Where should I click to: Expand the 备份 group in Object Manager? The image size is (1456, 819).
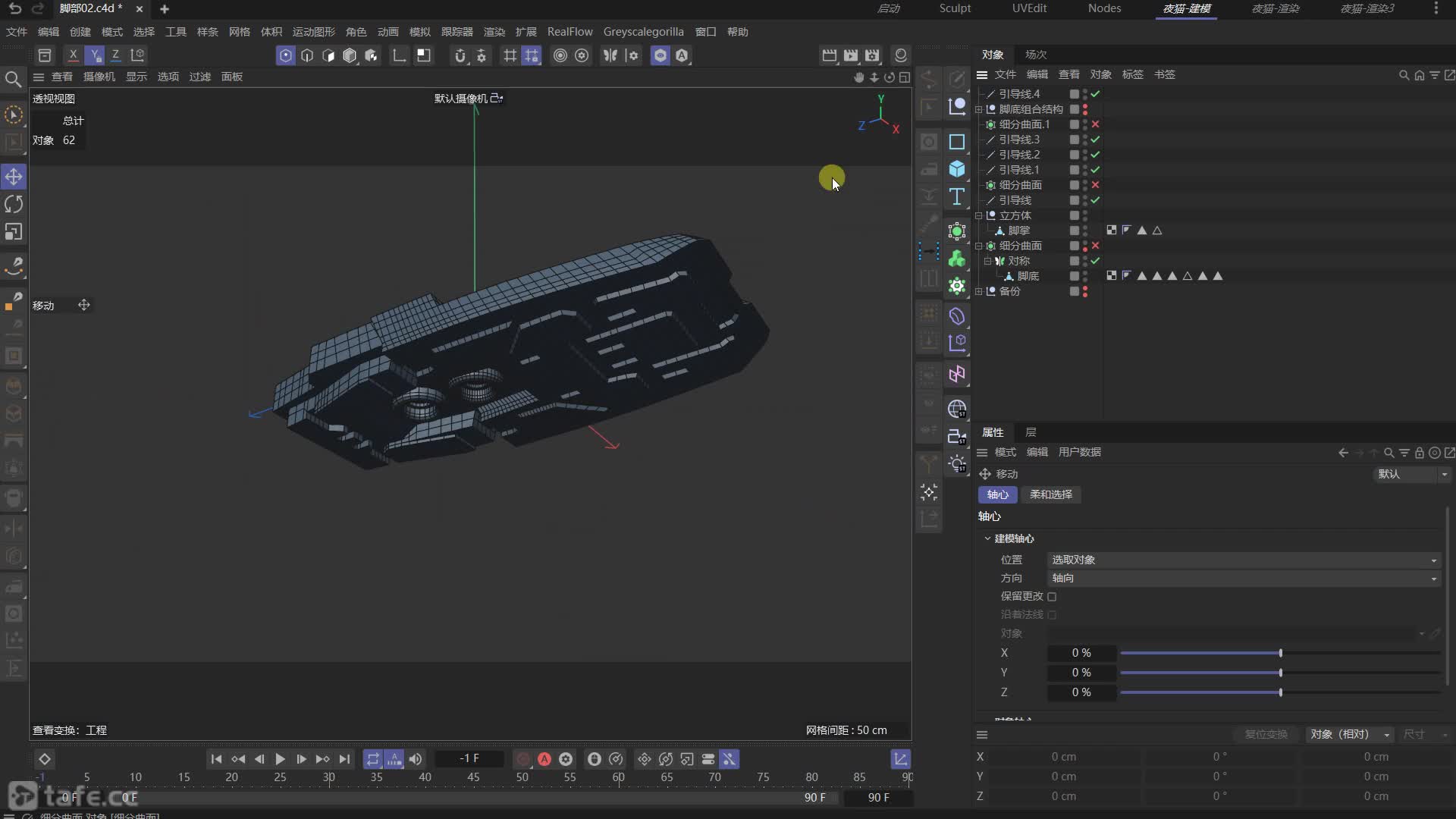(979, 291)
